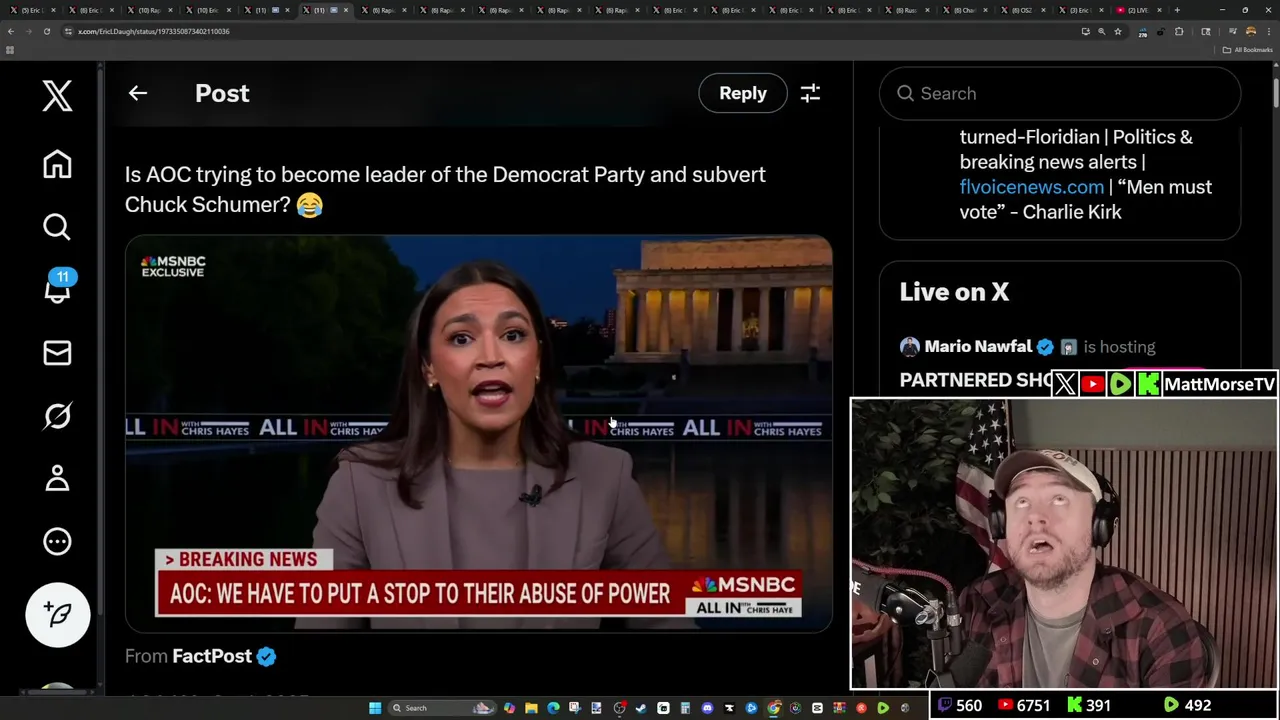
Task: Open the Windows Start button
Action: (x=375, y=708)
